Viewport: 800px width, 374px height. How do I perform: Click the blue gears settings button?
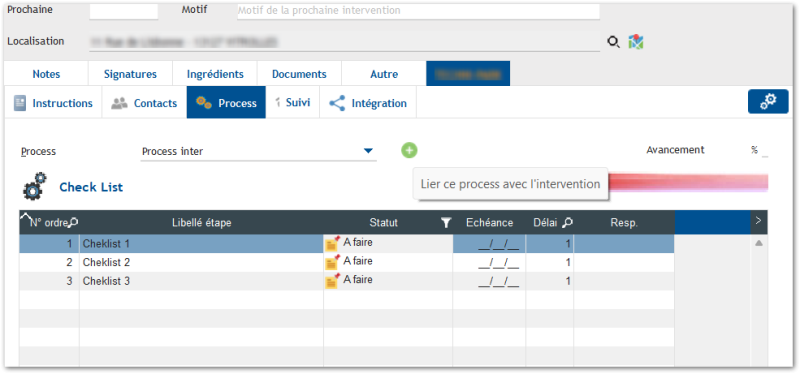[768, 102]
